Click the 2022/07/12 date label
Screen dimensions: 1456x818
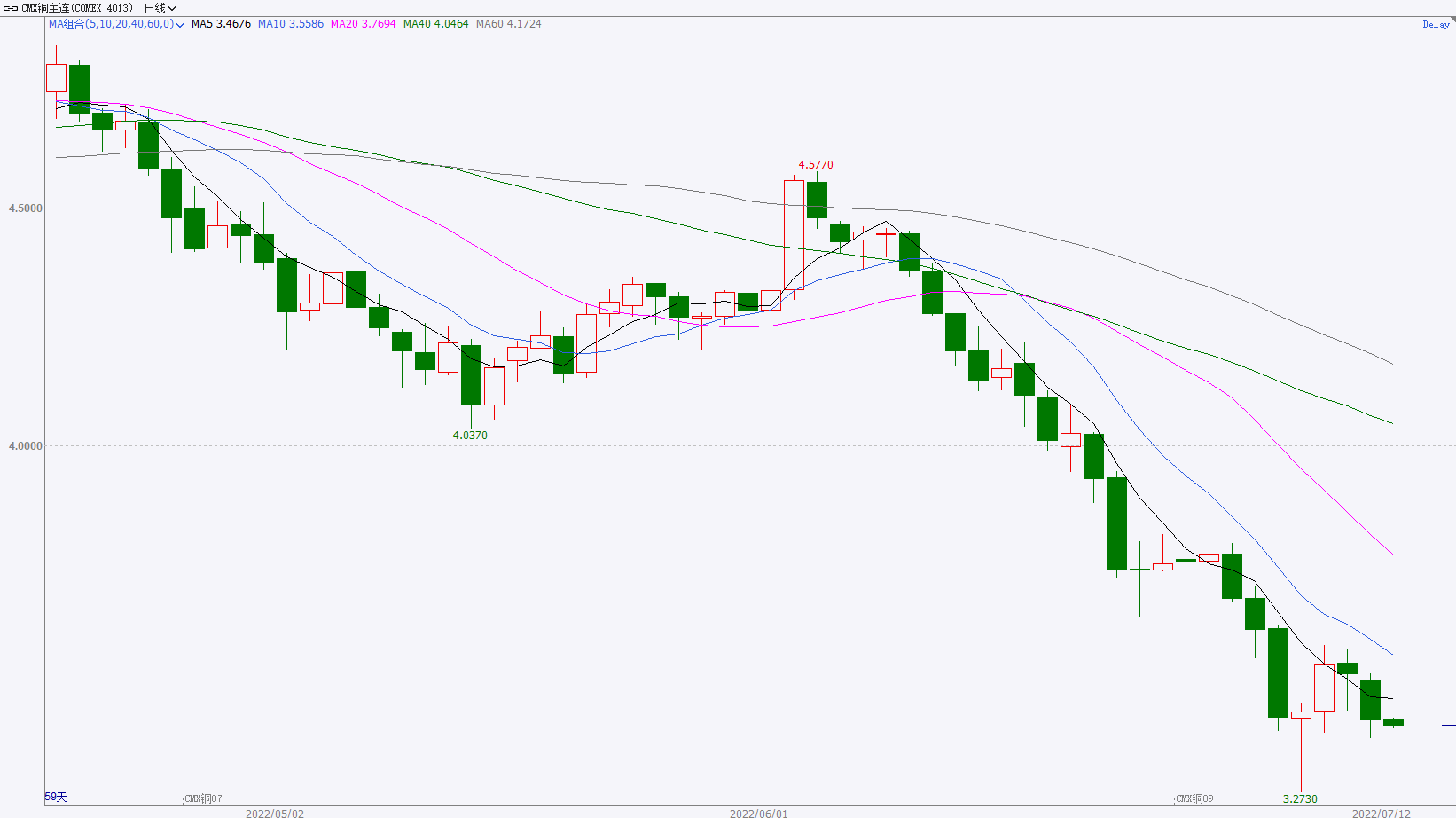pos(1381,814)
